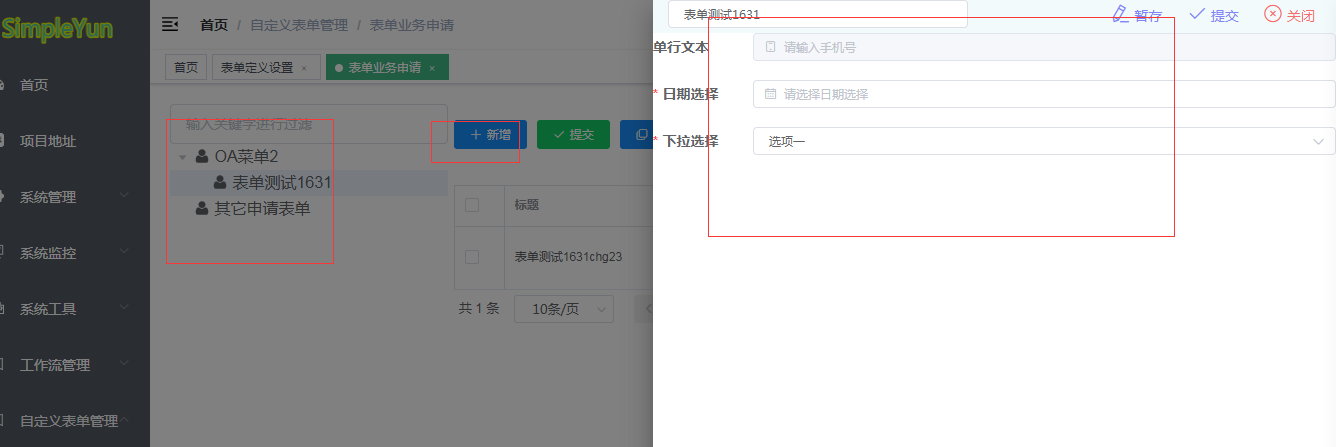Close the 表单业务申请 tab
The width and height of the screenshot is (1336, 447).
pyautogui.click(x=432, y=68)
